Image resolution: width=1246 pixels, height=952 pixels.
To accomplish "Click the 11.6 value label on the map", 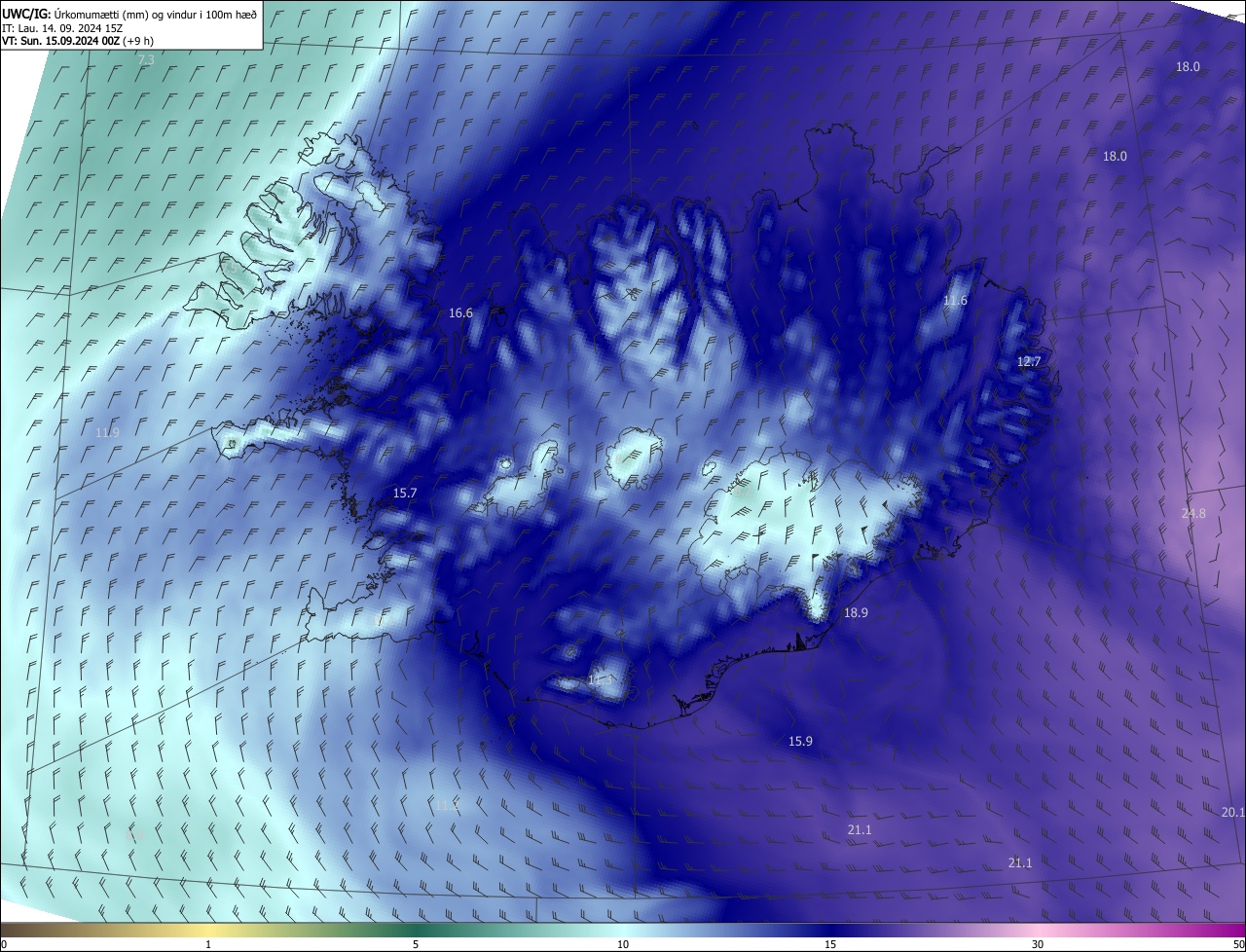I will 955,301.
